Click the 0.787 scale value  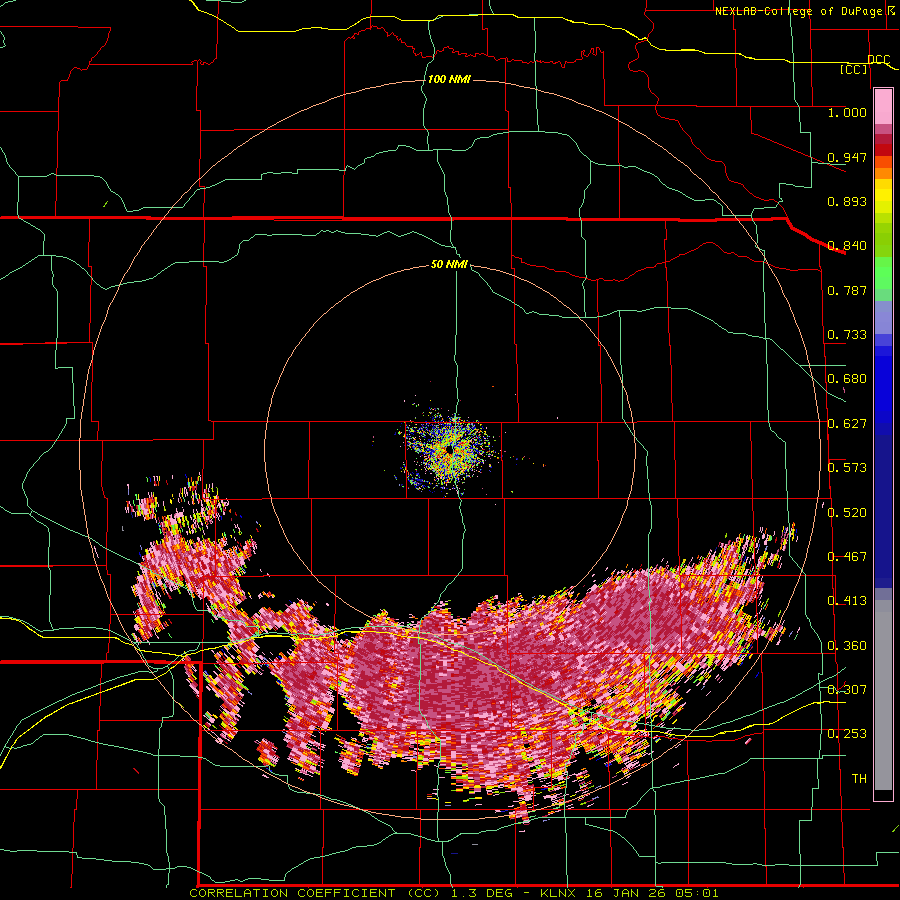(847, 290)
